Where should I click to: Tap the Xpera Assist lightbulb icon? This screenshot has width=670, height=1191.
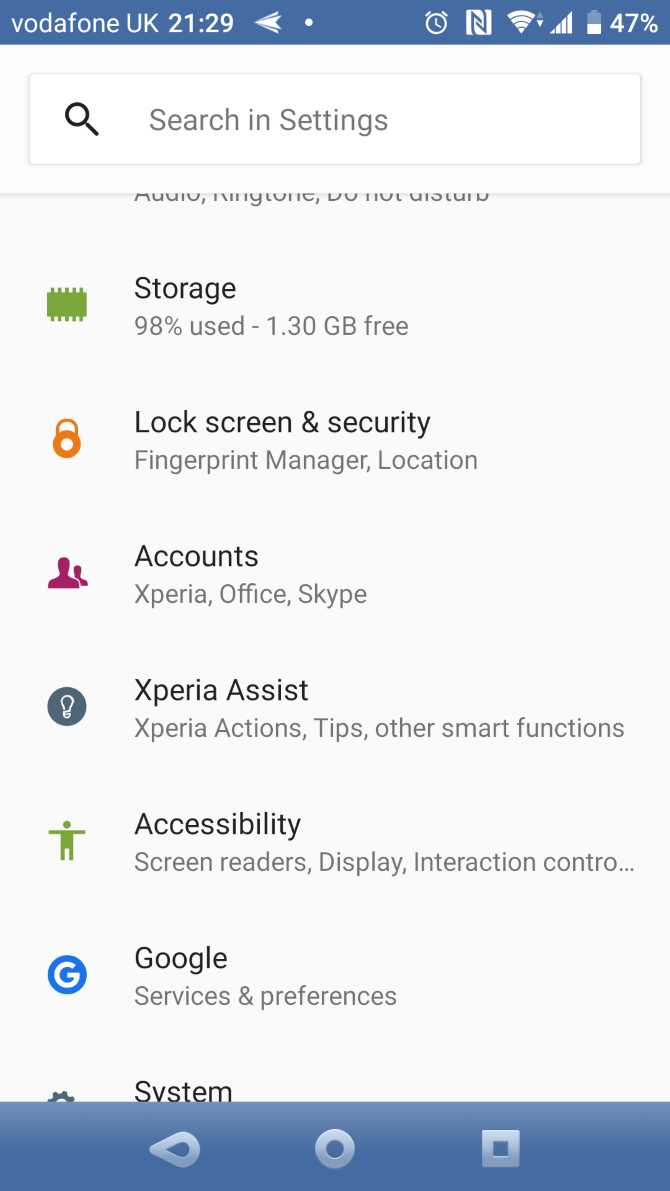[x=67, y=707]
